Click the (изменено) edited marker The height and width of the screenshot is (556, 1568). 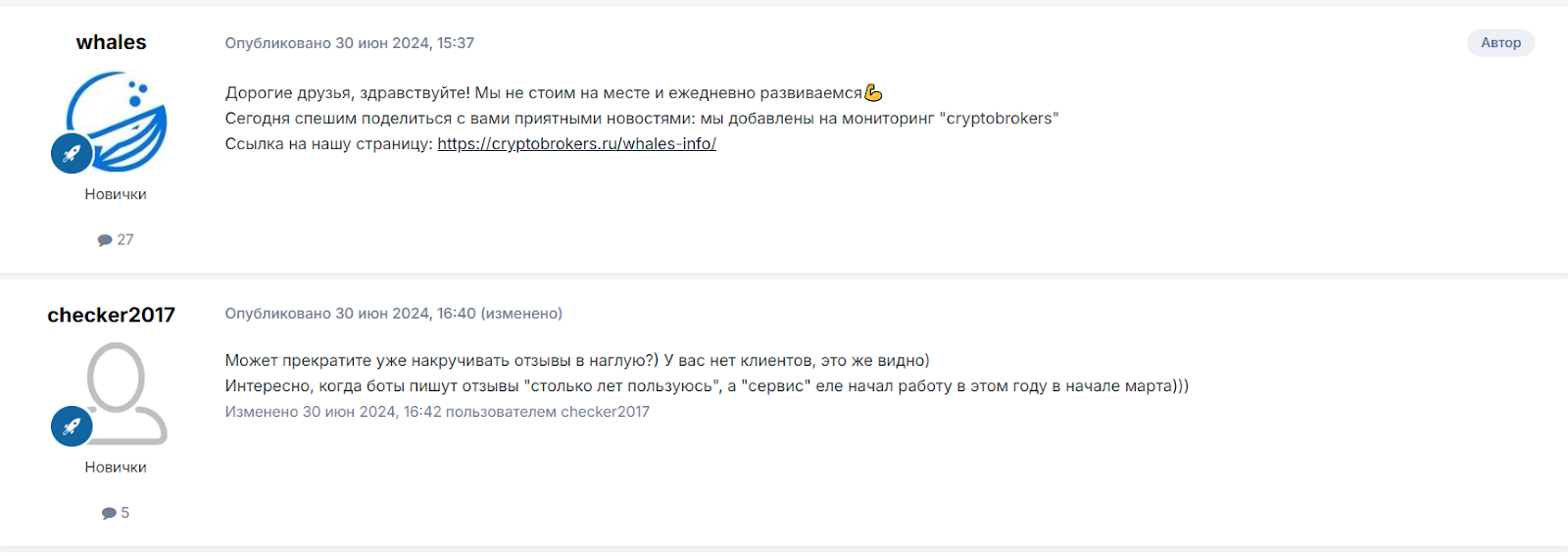coord(521,314)
